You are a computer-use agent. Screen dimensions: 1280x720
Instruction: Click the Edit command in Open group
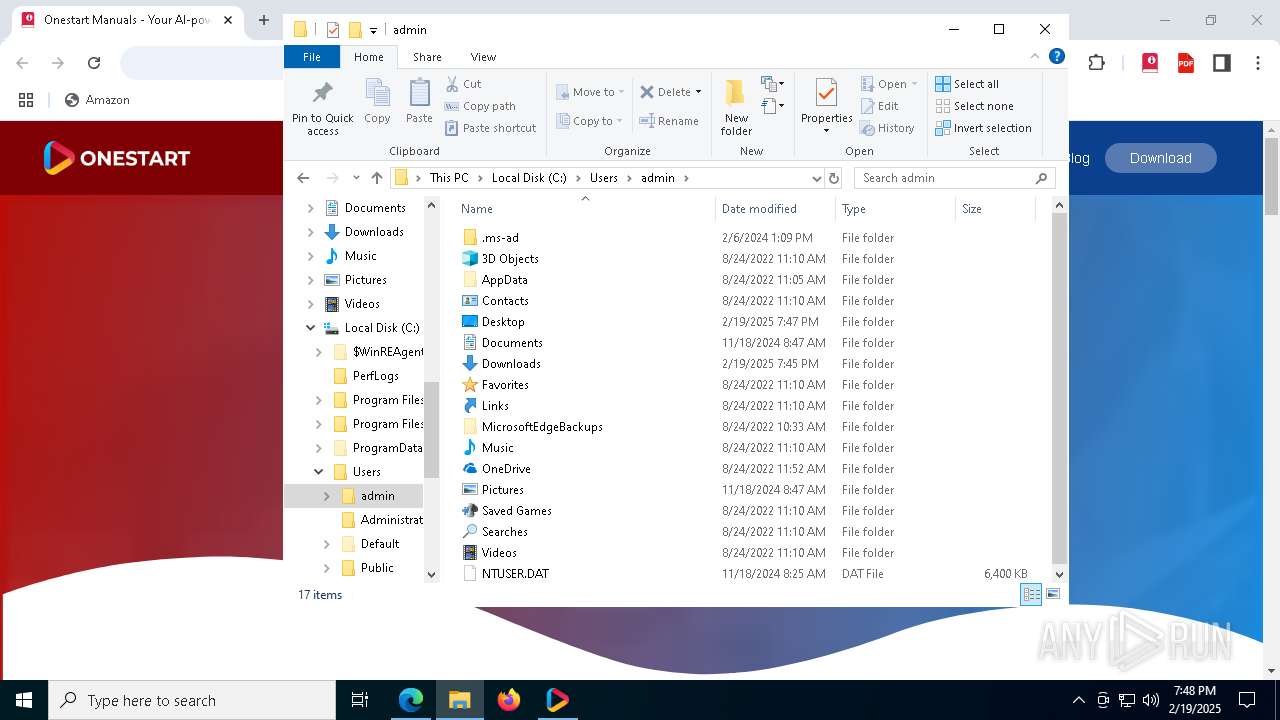(x=879, y=106)
